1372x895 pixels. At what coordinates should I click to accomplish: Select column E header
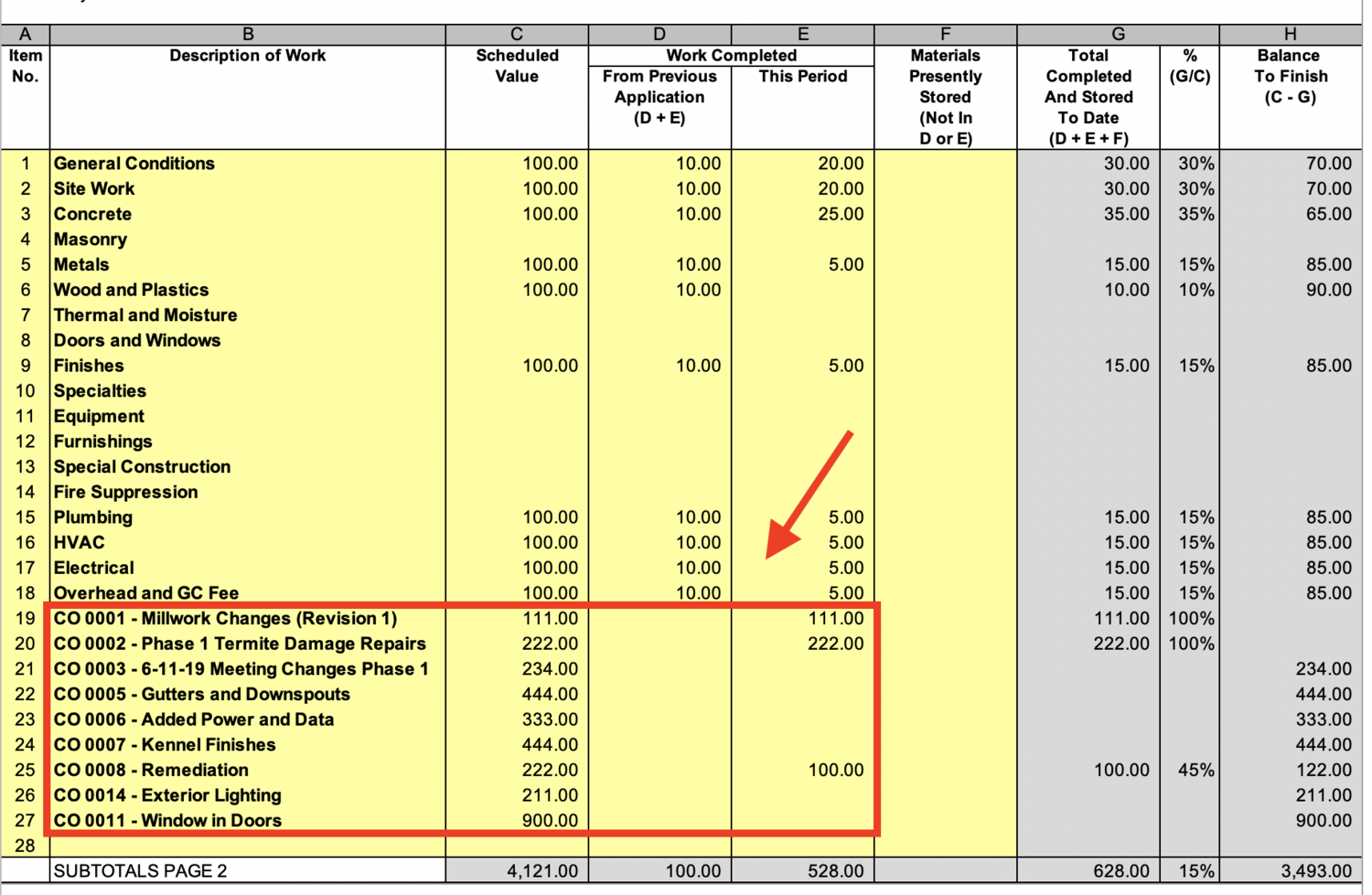(803, 34)
